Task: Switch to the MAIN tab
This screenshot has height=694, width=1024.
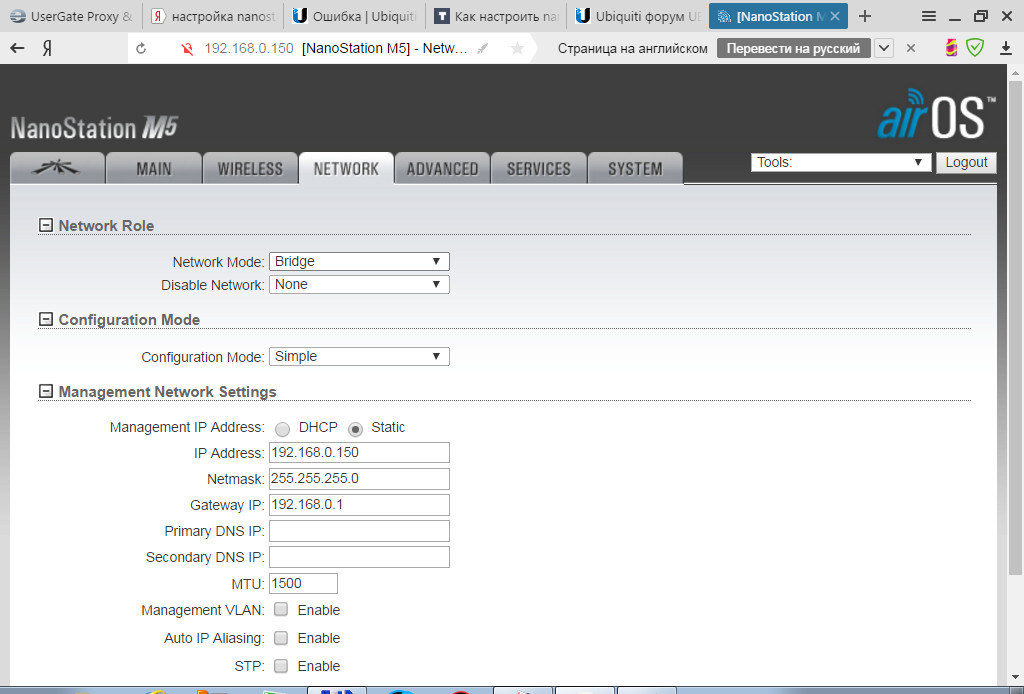Action: pyautogui.click(x=153, y=168)
